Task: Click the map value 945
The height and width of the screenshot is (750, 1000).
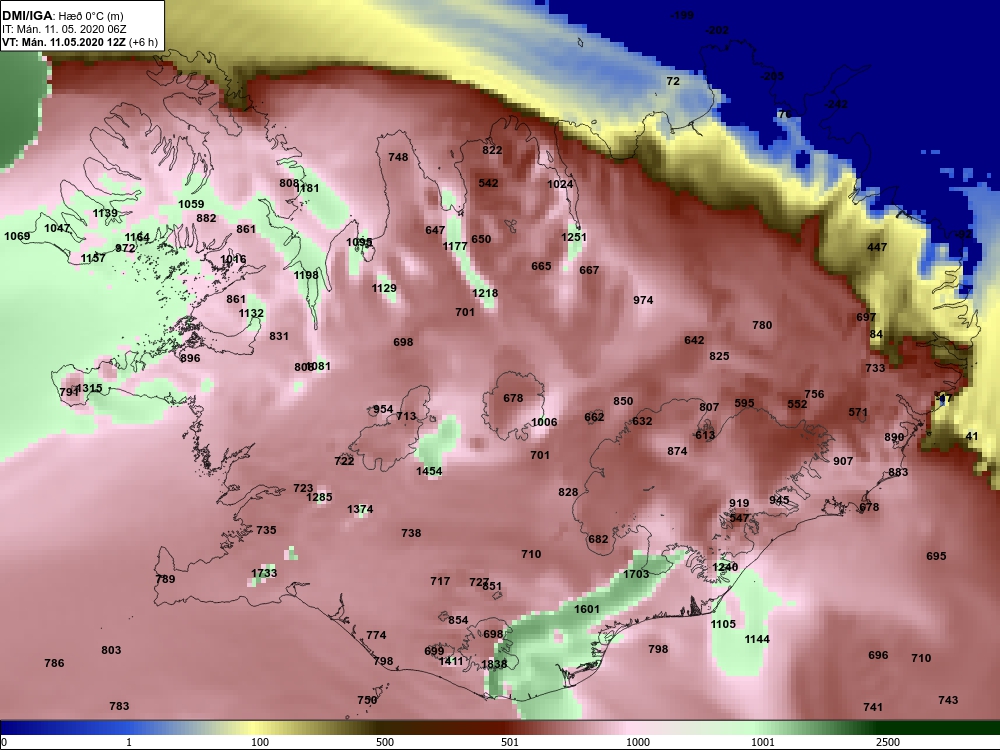Action: pyautogui.click(x=779, y=501)
